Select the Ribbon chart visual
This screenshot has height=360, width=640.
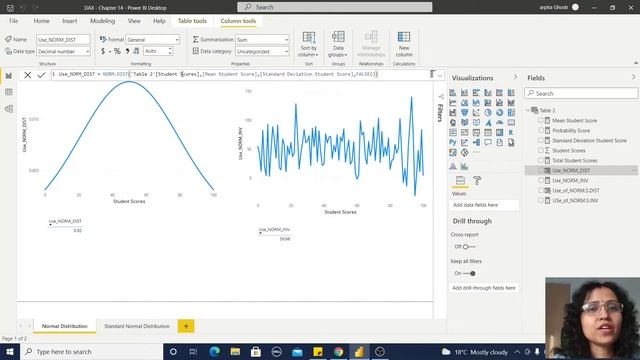[511, 102]
